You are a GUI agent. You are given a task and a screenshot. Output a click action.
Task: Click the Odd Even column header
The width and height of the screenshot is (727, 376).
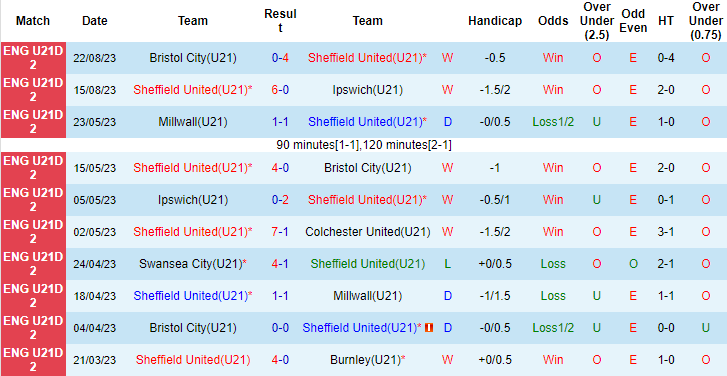pos(633,21)
